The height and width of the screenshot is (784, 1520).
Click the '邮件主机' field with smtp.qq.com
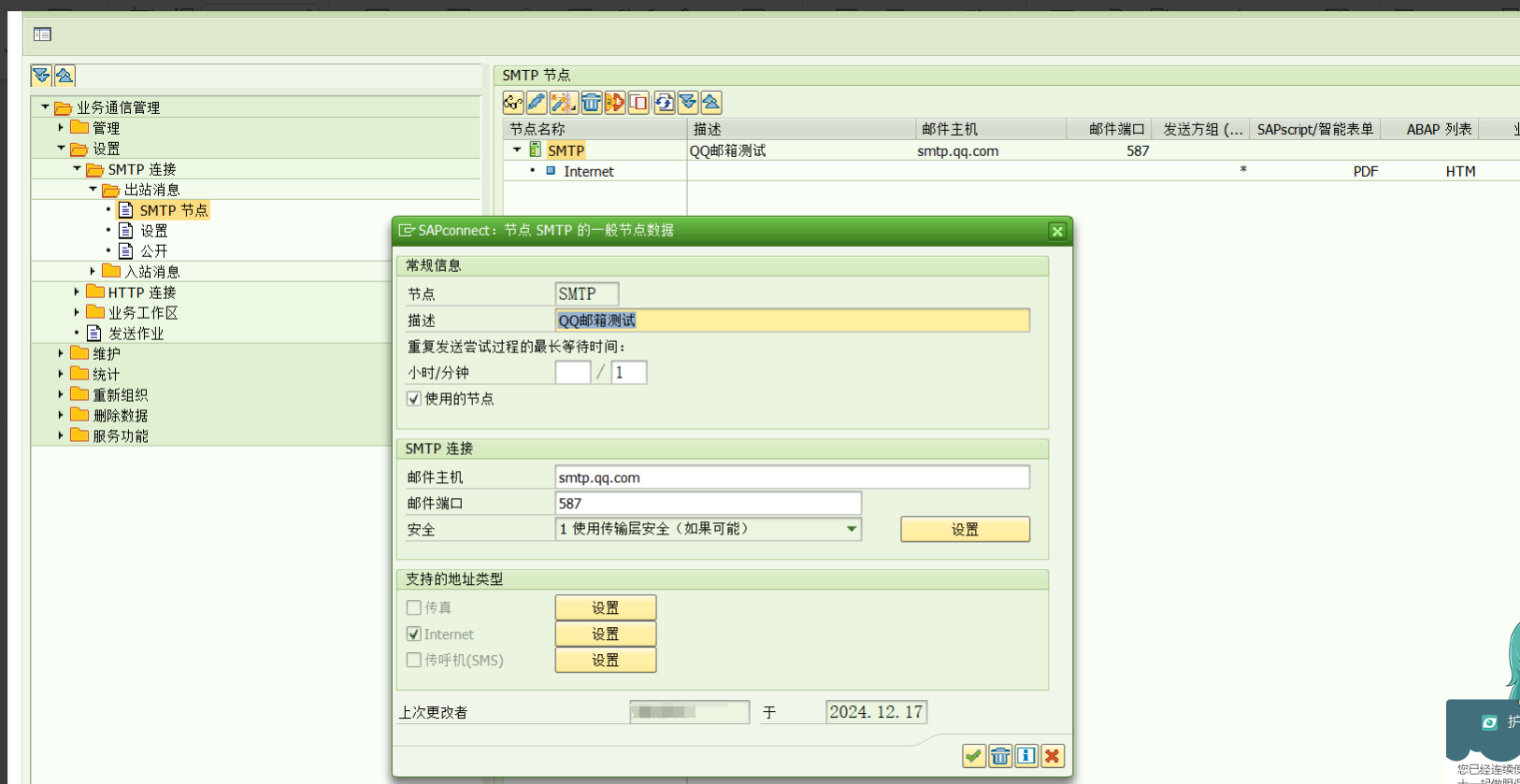pyautogui.click(x=793, y=478)
